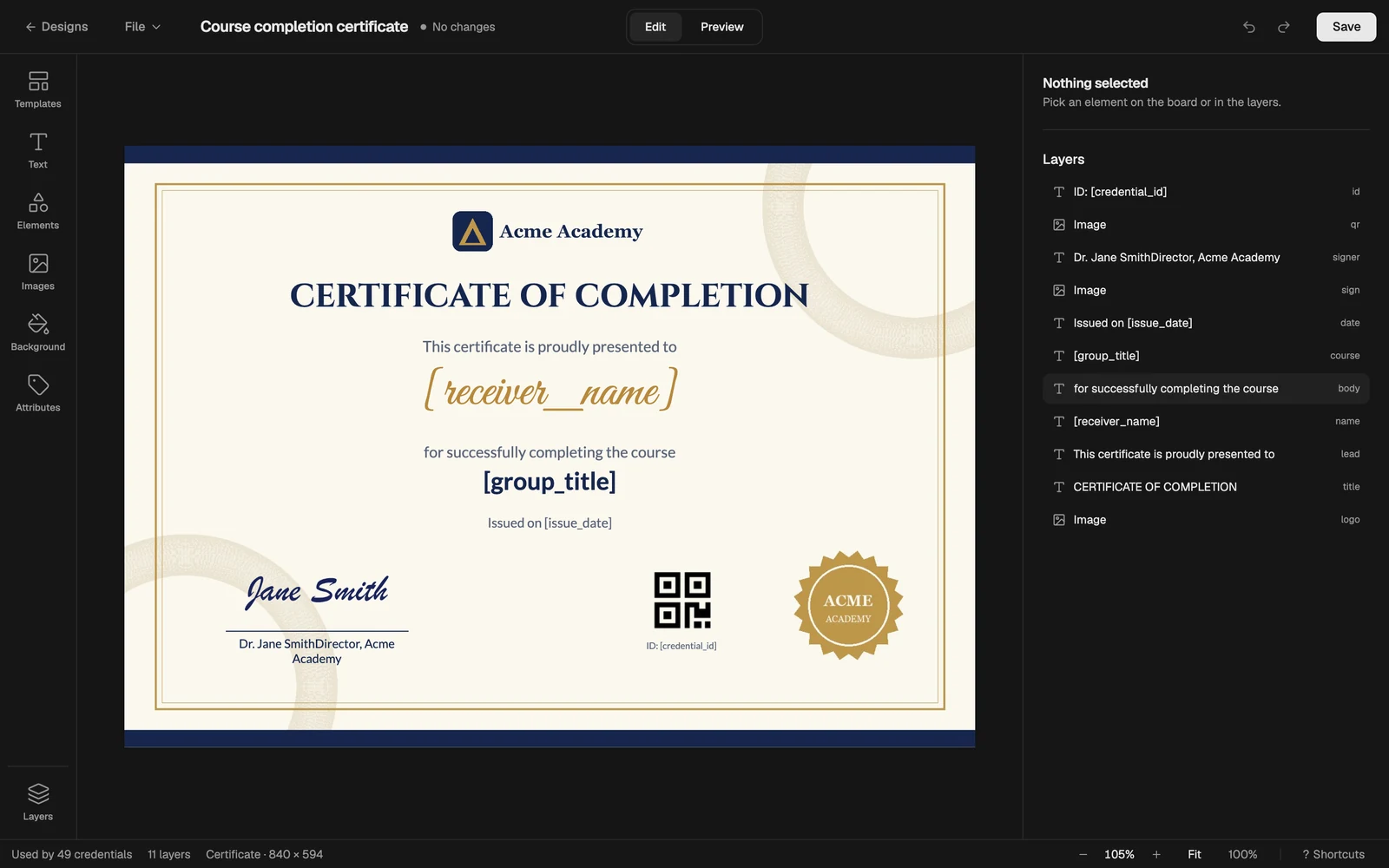Switch to Edit mode tab
The image size is (1389, 868).
click(x=655, y=27)
